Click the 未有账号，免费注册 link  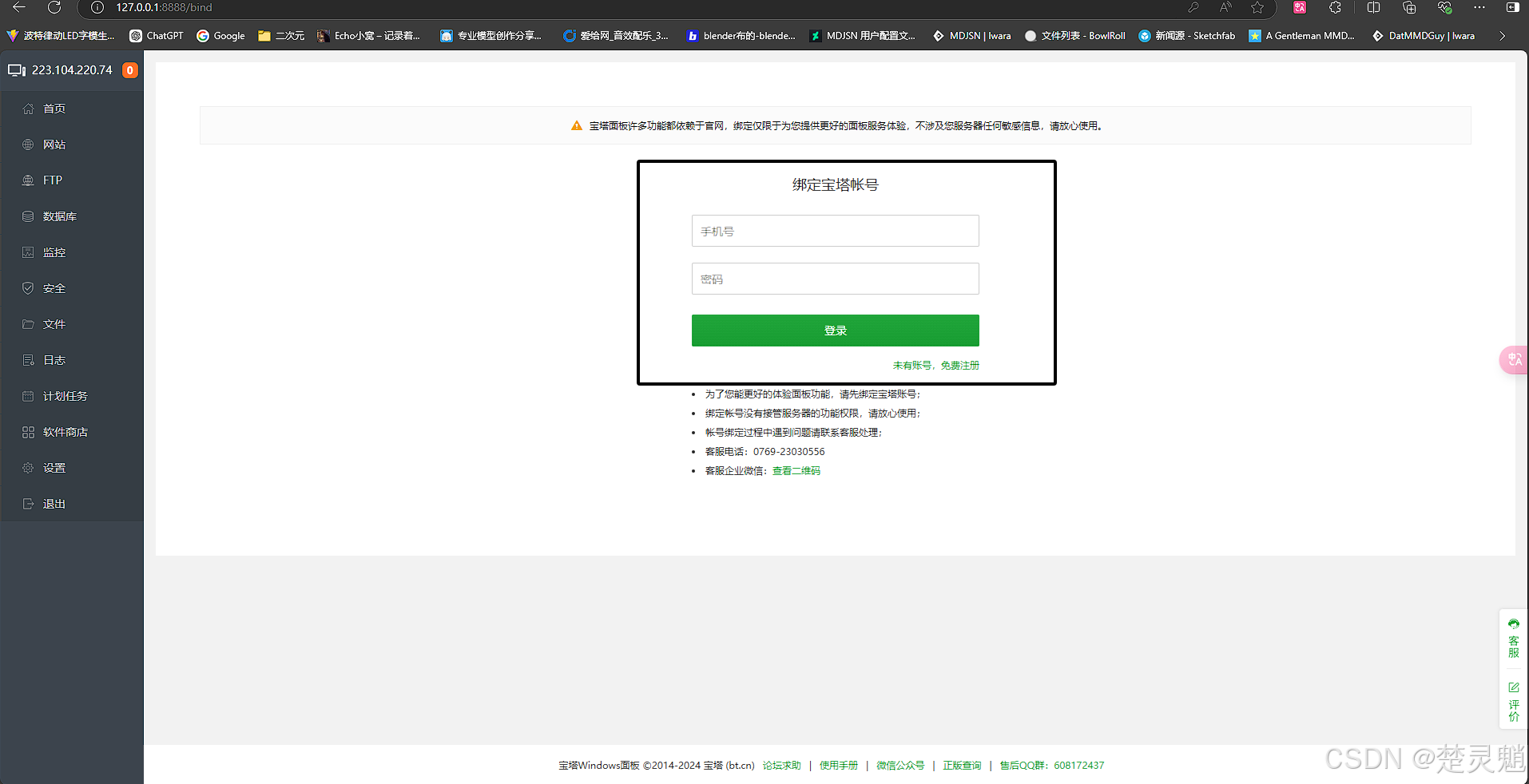935,366
